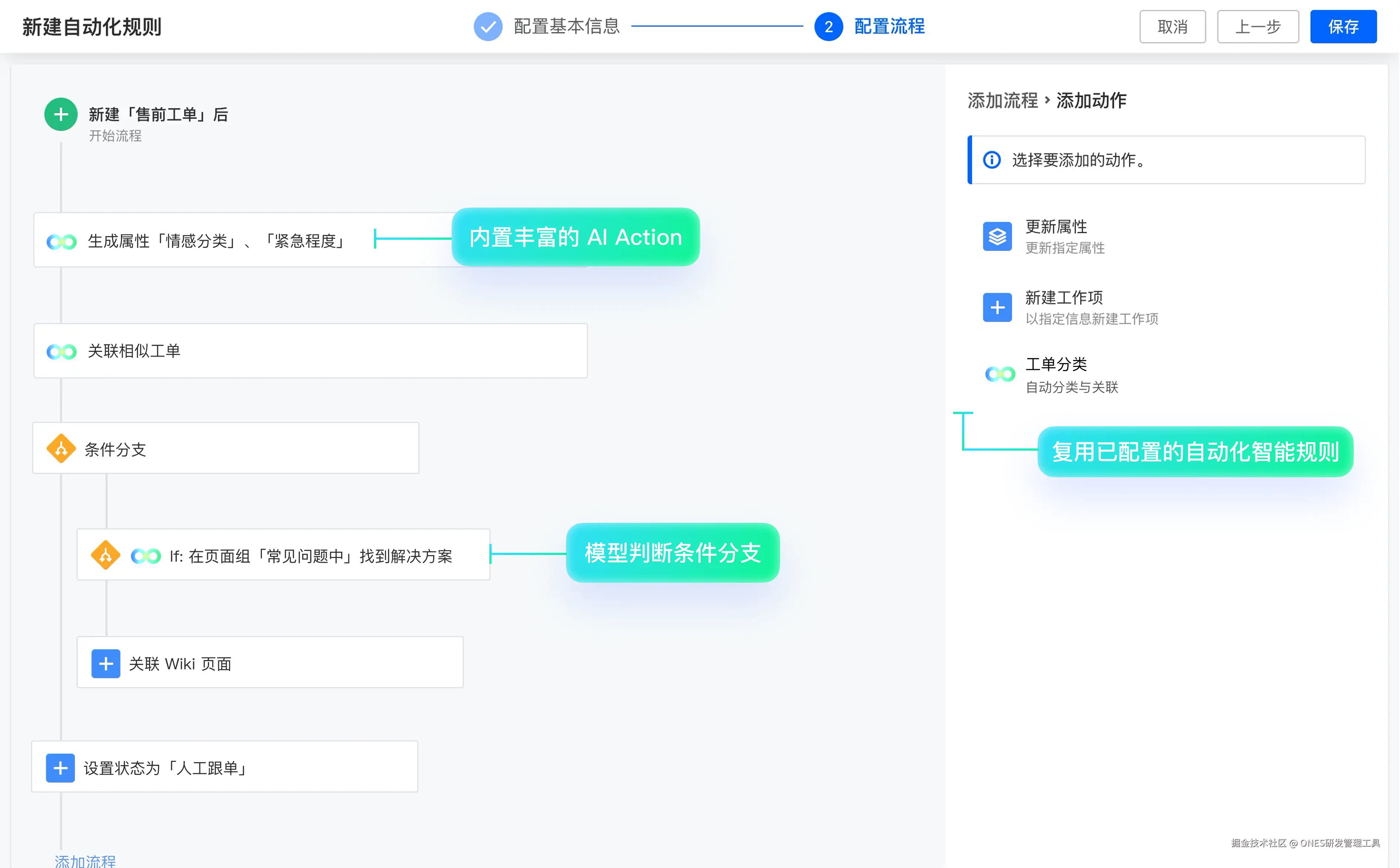Click the 添加流程 link at bottom
Image resolution: width=1400 pixels, height=868 pixels.
85,861
